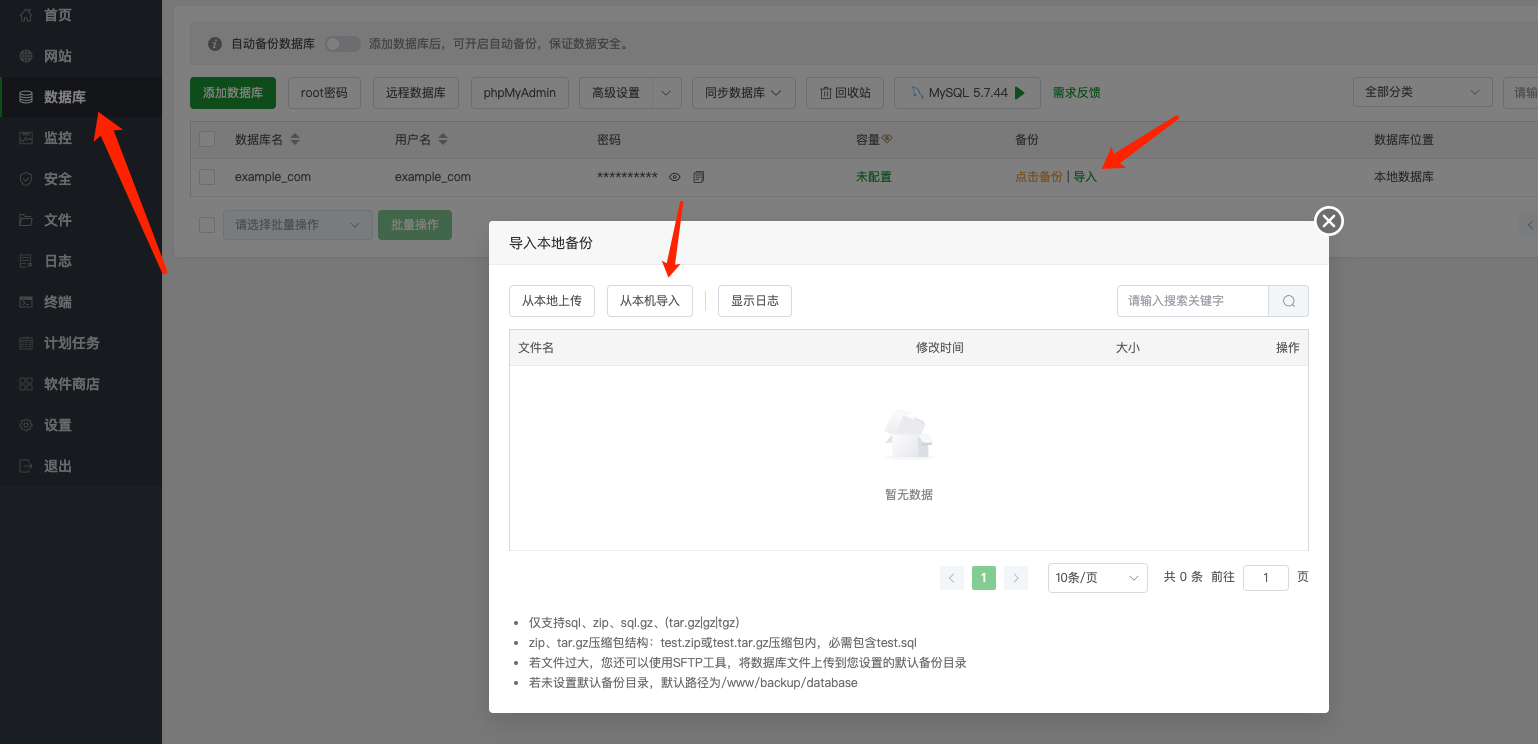Open the 设置 settings page

56,424
